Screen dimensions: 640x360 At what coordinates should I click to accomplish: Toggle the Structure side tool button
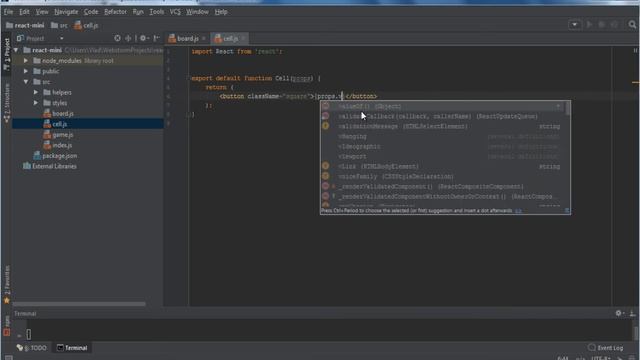pyautogui.click(x=7, y=103)
